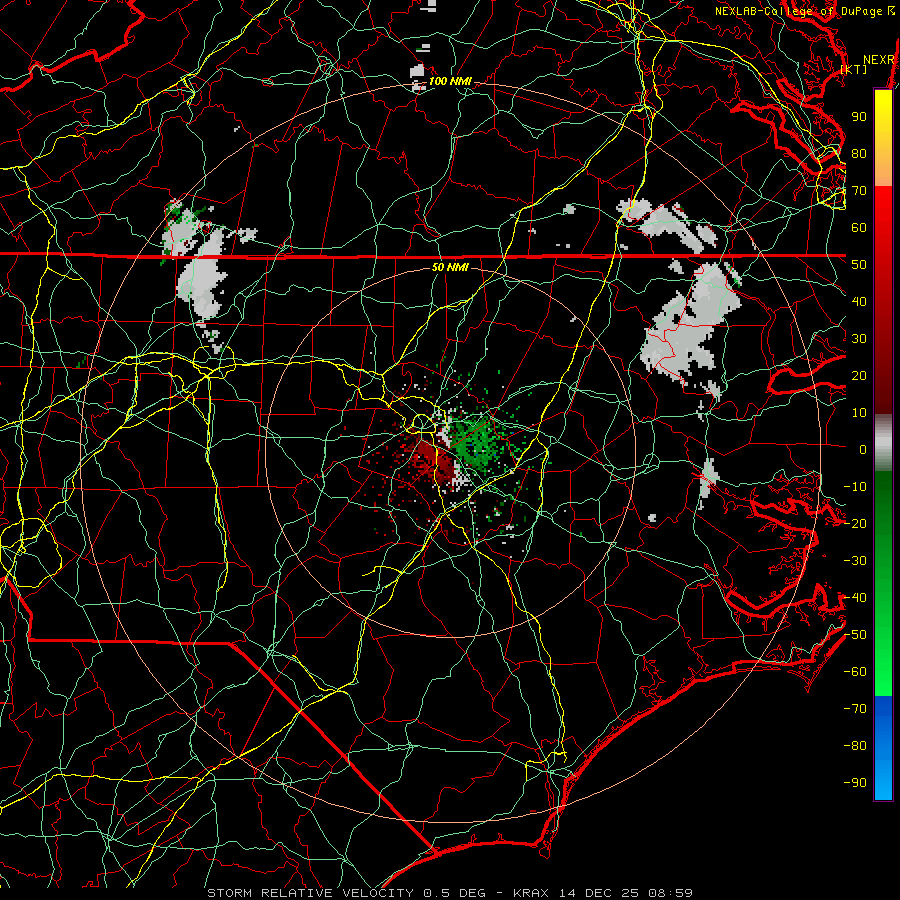
Task: Click the KRAX station identifier in caption
Action: click(x=530, y=893)
